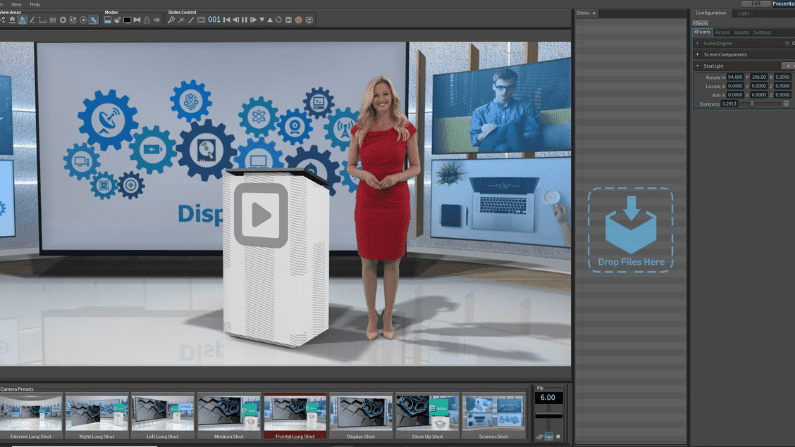Click the magnifier icon in Slides Control
Viewport: 795px width, 447px height.
[171, 20]
